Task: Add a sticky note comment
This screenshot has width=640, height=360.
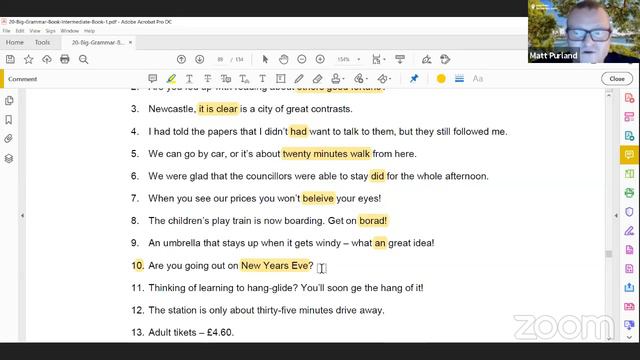Action: pos(153,78)
